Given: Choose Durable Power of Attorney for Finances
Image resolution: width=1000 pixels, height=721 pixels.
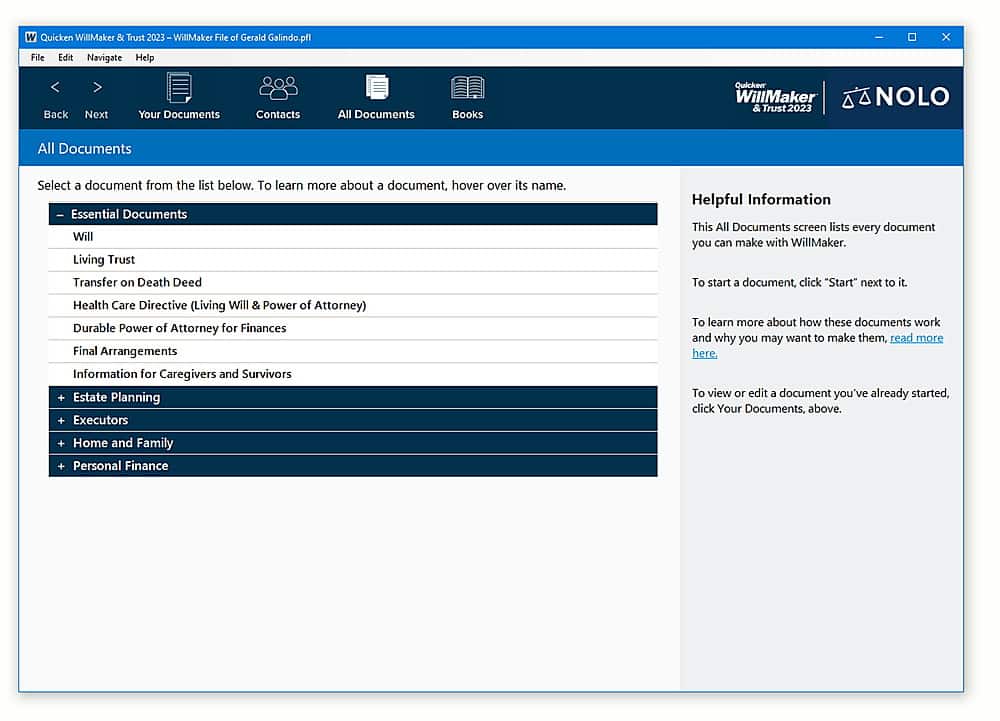Looking at the screenshot, I should (353, 329).
